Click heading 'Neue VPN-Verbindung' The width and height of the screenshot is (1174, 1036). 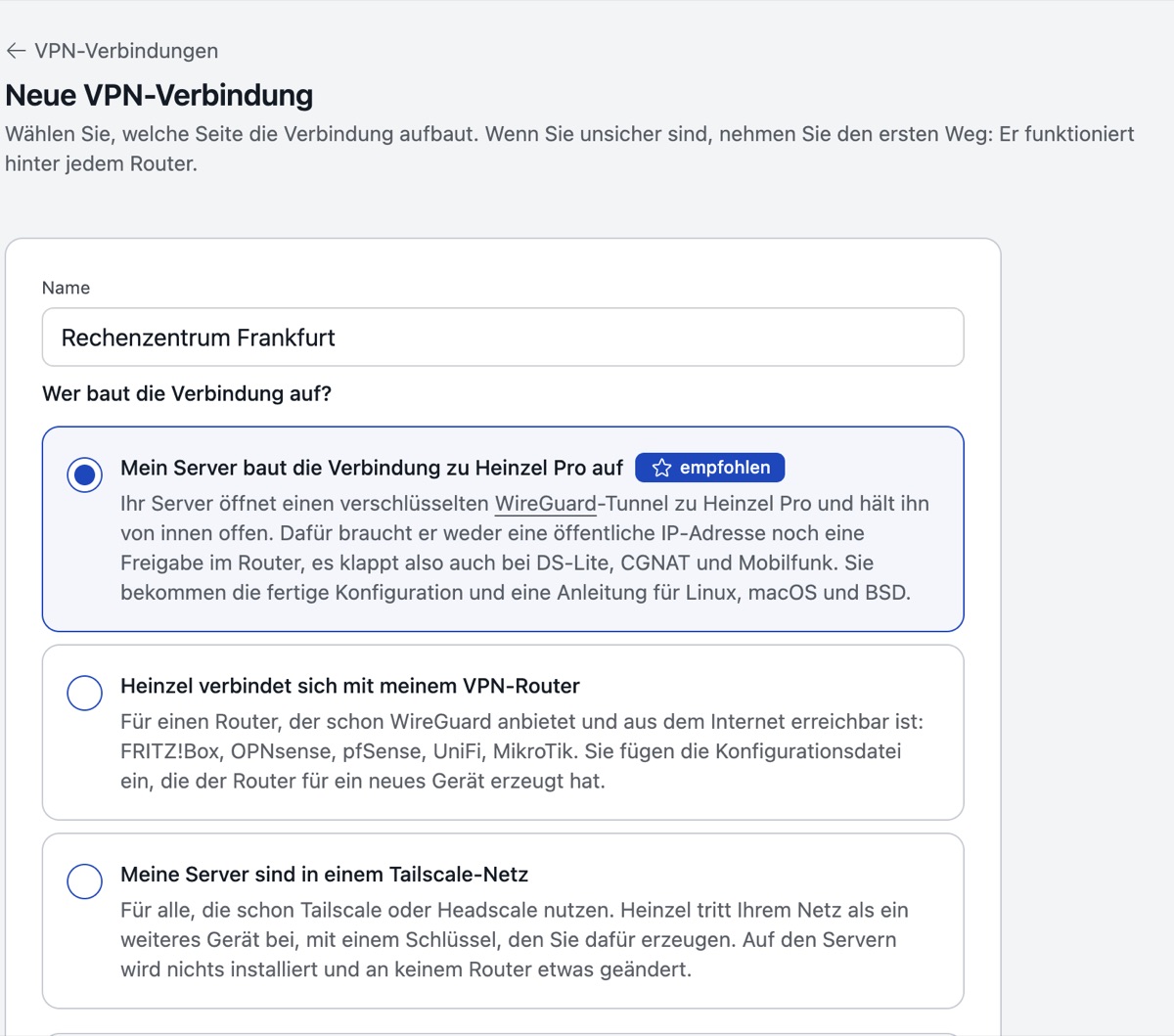[159, 95]
